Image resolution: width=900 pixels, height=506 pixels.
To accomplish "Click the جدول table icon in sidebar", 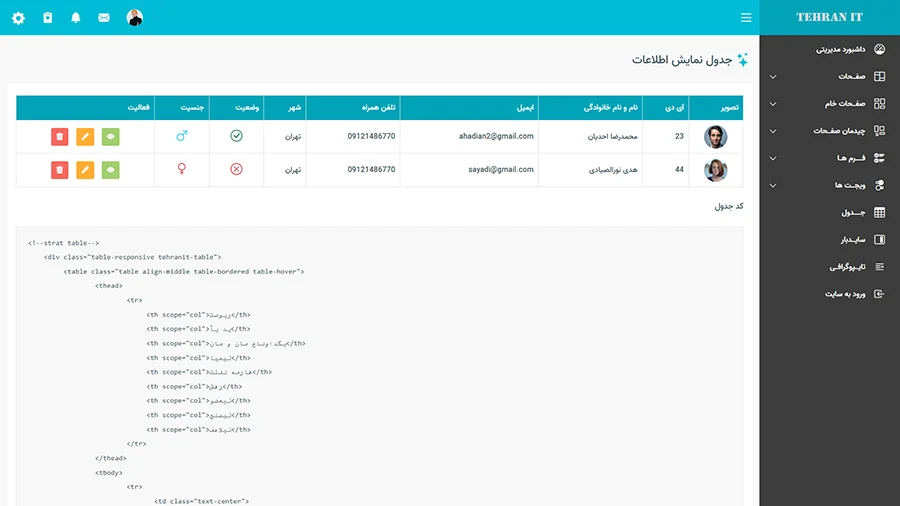I will point(879,213).
